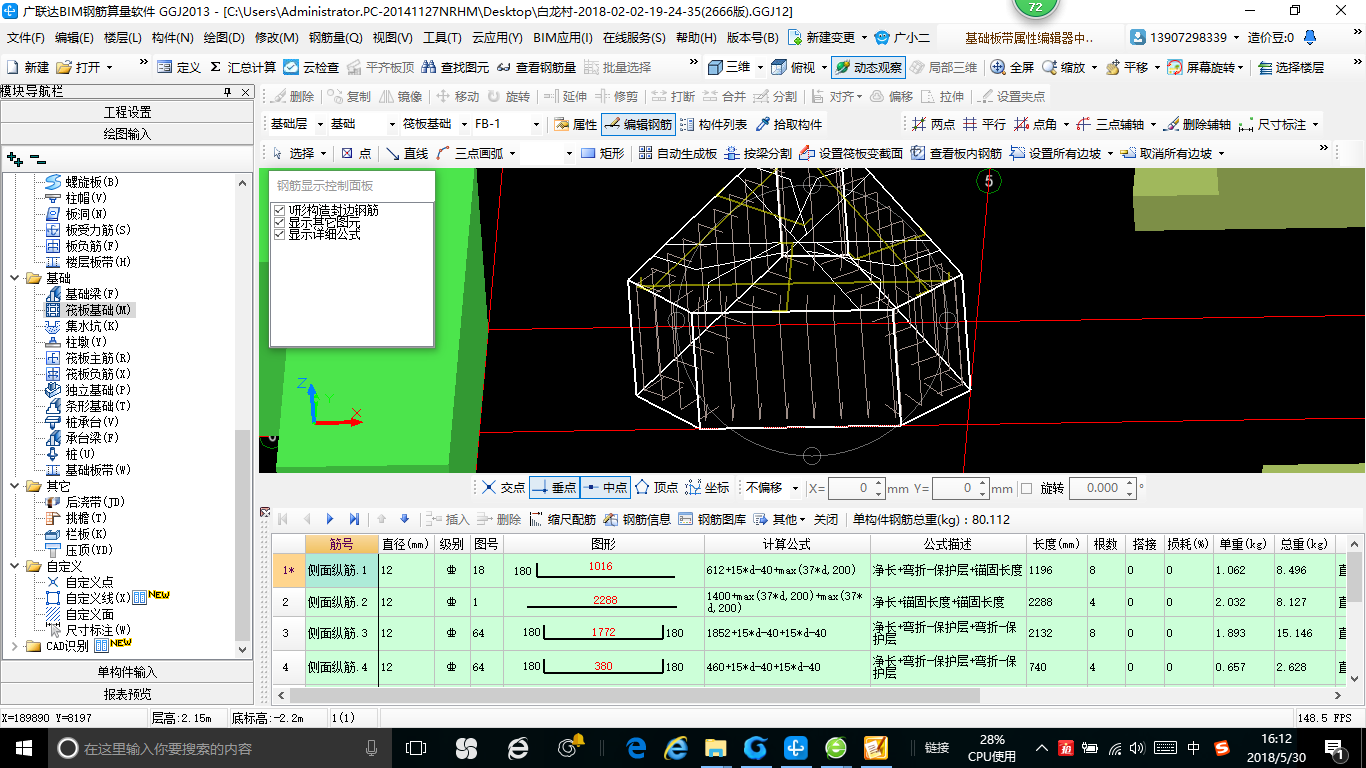Click 关闭 in rebar edit toolbar
This screenshot has width=1366, height=768.
(826, 519)
